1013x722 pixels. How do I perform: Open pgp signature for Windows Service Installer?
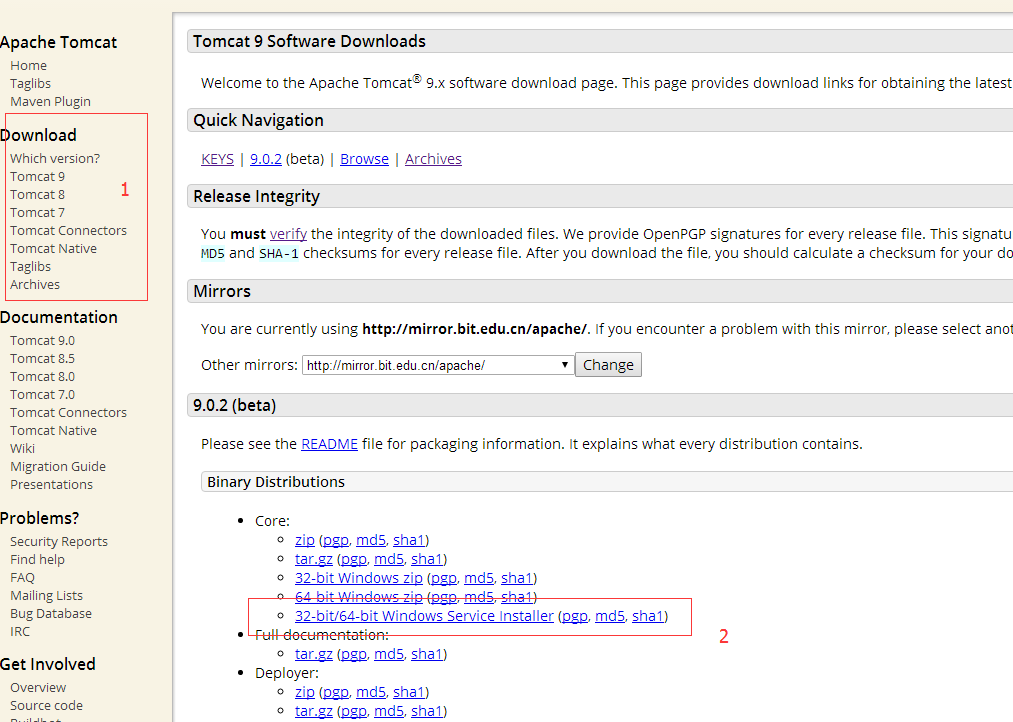coord(575,616)
